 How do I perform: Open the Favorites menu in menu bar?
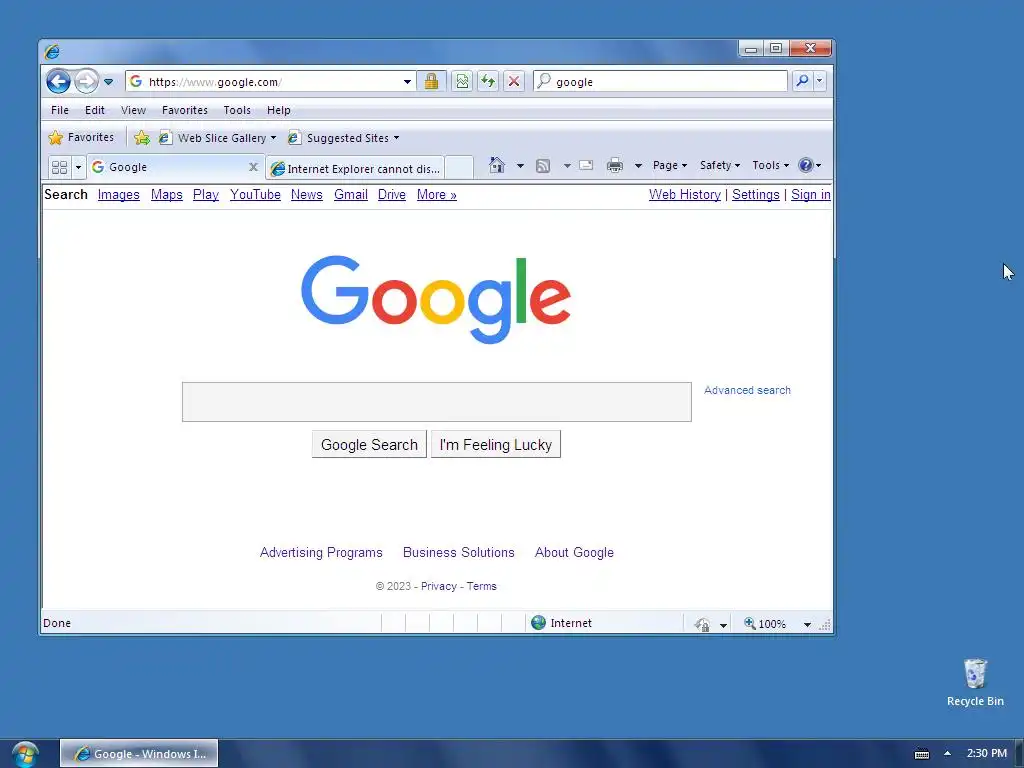click(185, 110)
